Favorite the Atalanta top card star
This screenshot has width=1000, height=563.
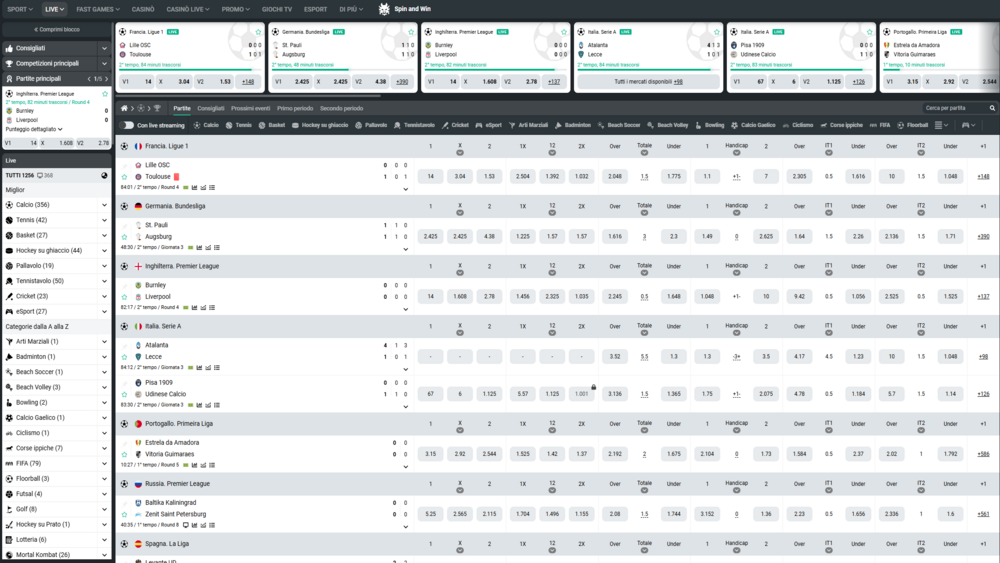pyautogui.click(x=717, y=32)
